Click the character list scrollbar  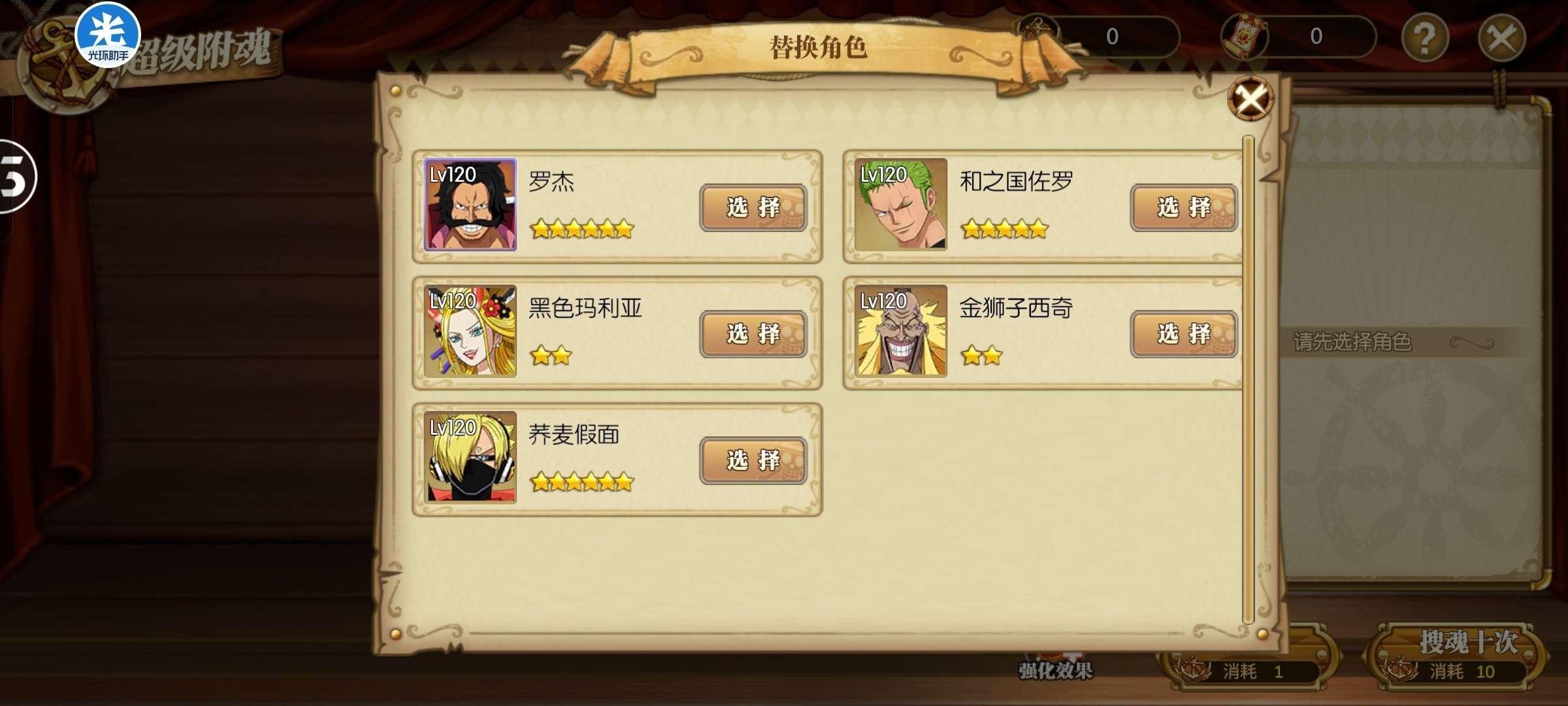(1248, 379)
